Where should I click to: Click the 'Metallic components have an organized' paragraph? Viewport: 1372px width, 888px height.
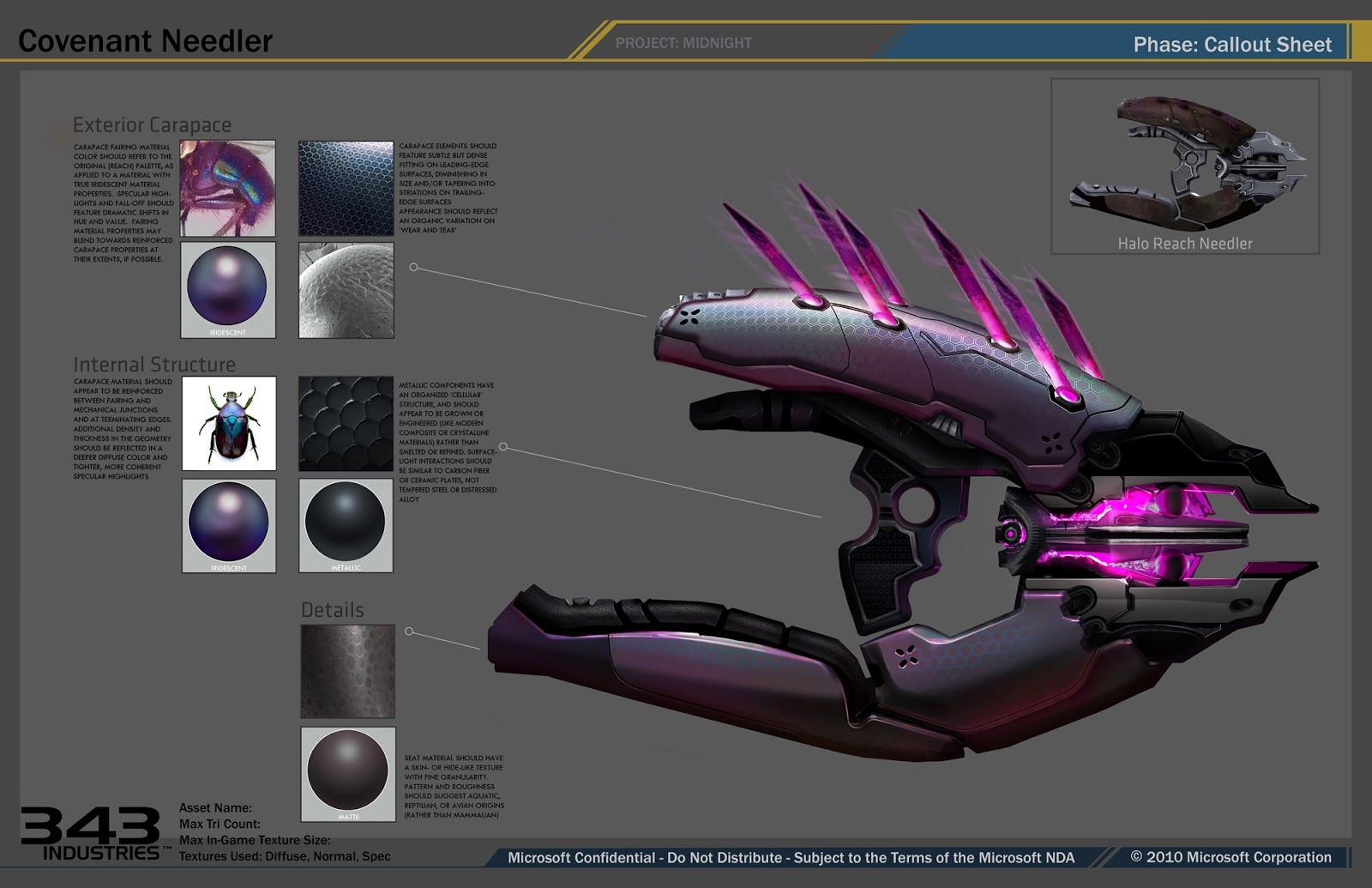click(448, 442)
